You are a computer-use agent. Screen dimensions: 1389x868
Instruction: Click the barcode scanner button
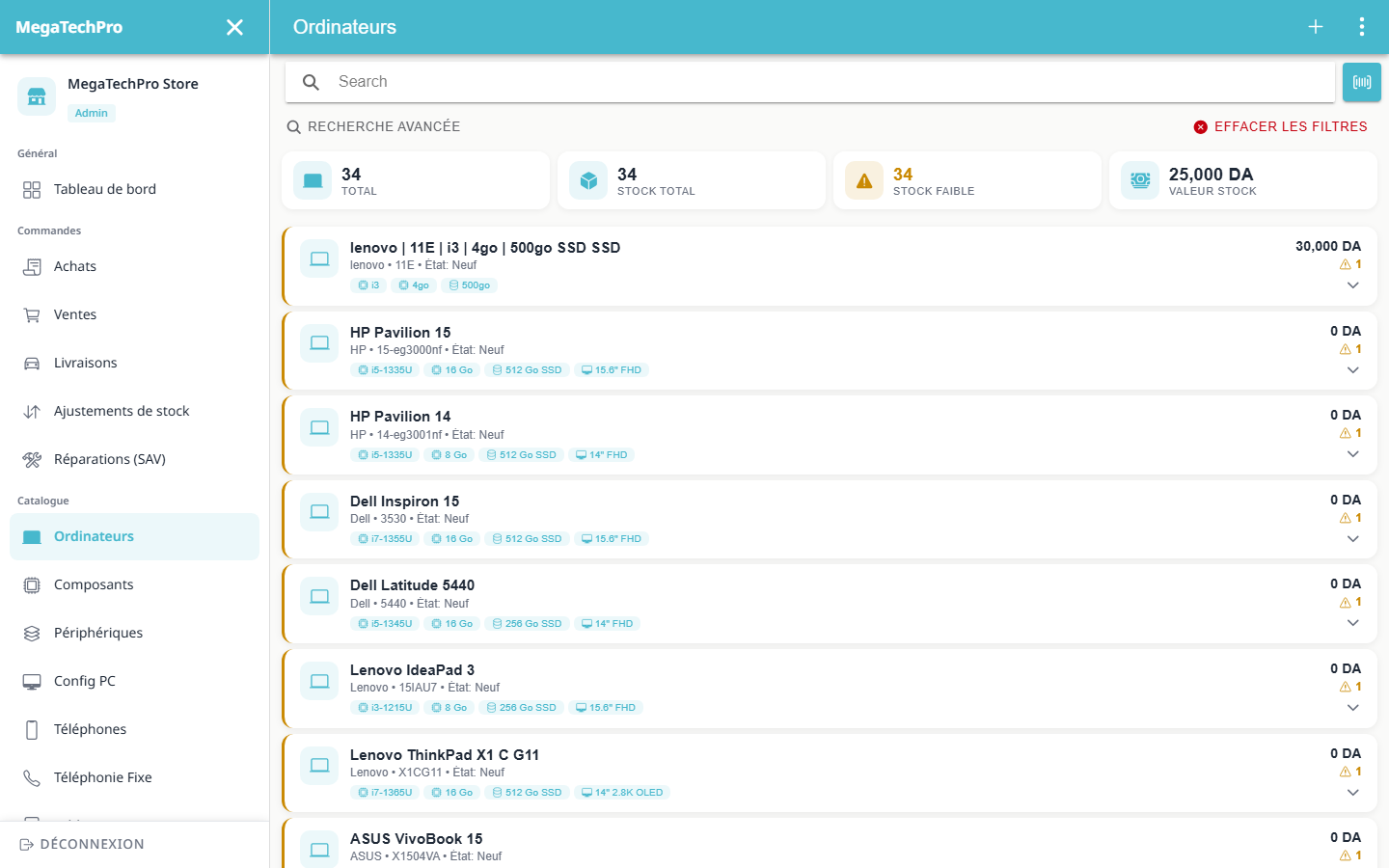click(x=1362, y=82)
